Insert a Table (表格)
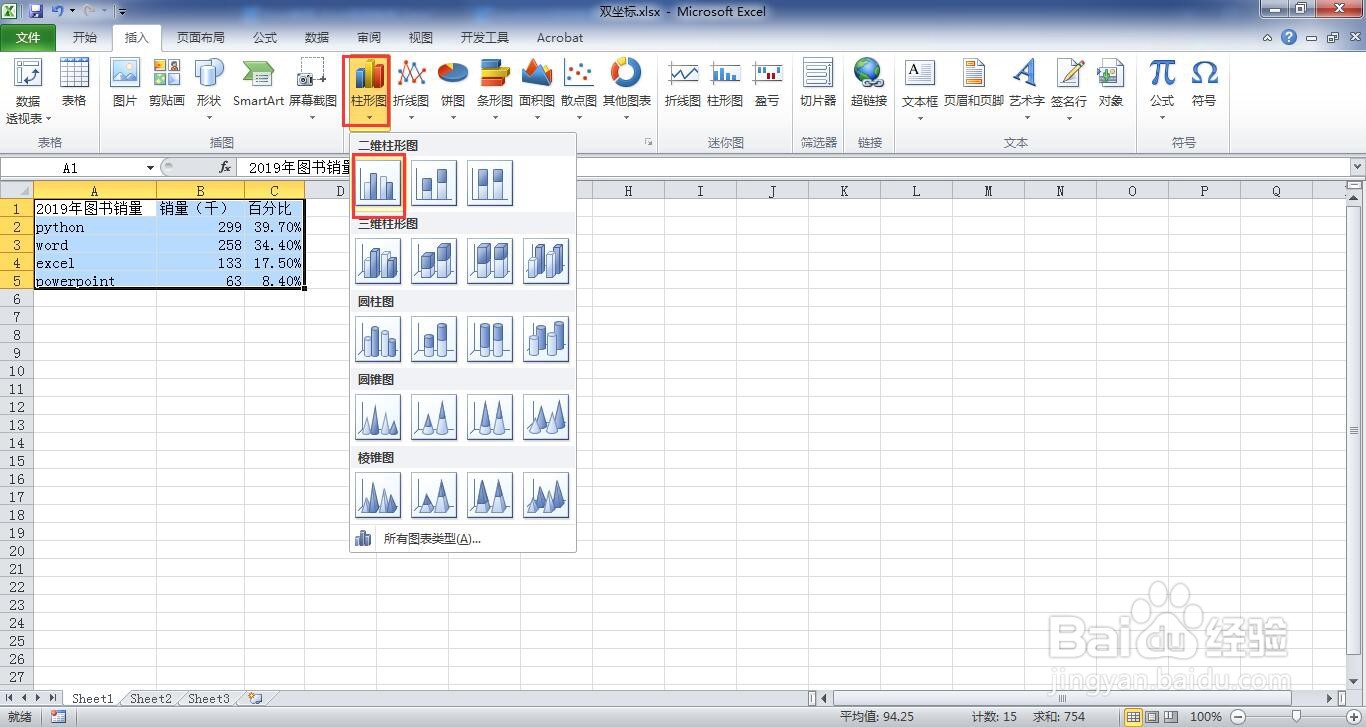Viewport: 1366px width, 727px height. 74,83
